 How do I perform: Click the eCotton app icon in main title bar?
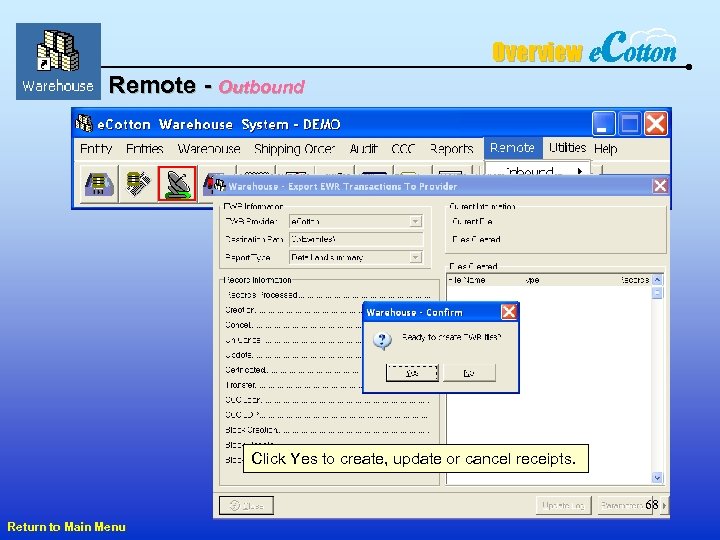tap(84, 124)
